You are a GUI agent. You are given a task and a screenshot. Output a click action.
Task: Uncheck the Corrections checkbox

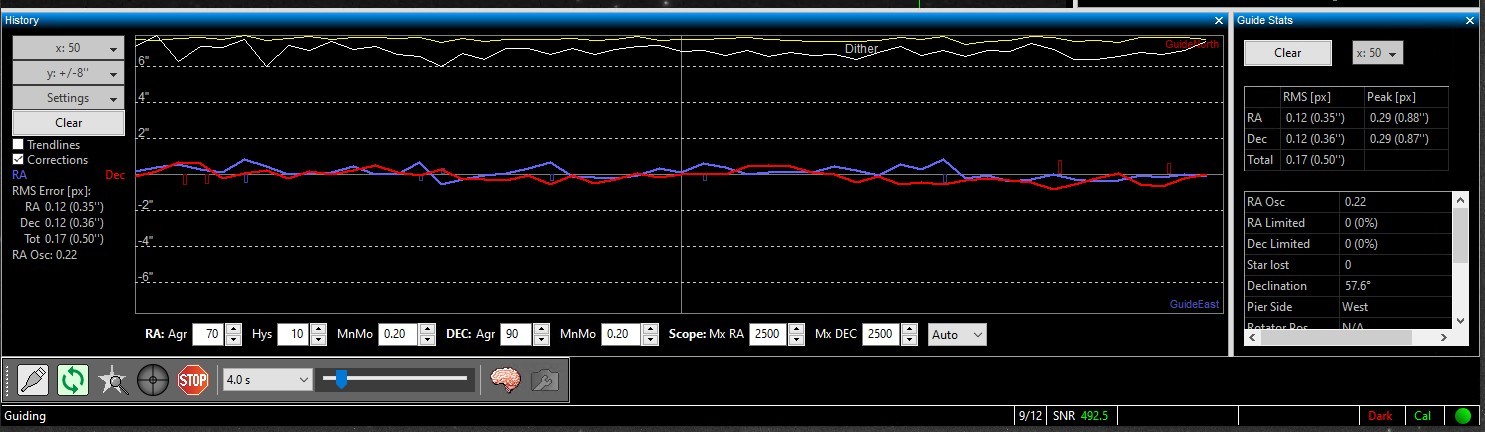coord(18,160)
